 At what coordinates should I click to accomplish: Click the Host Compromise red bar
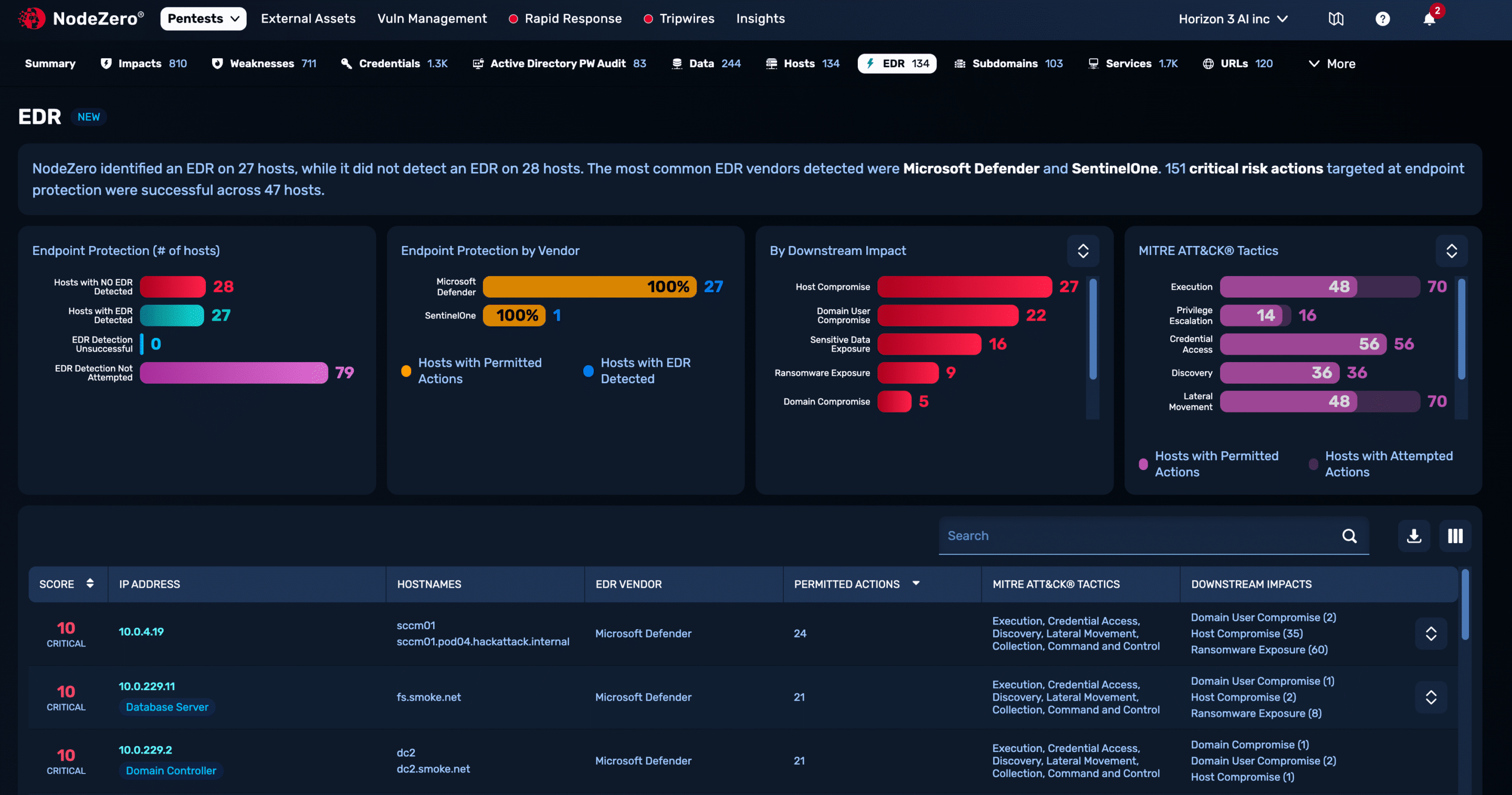click(x=964, y=287)
